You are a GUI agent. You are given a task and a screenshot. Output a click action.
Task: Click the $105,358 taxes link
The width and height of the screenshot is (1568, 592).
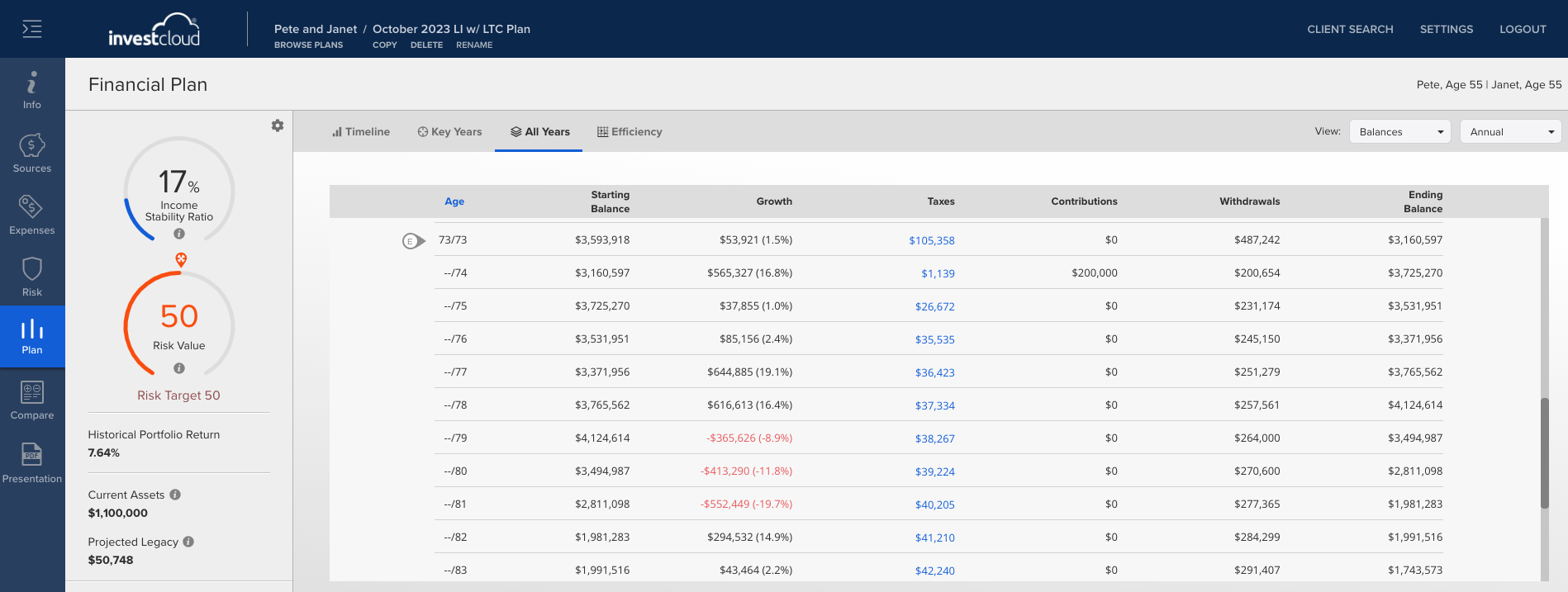[932, 240]
